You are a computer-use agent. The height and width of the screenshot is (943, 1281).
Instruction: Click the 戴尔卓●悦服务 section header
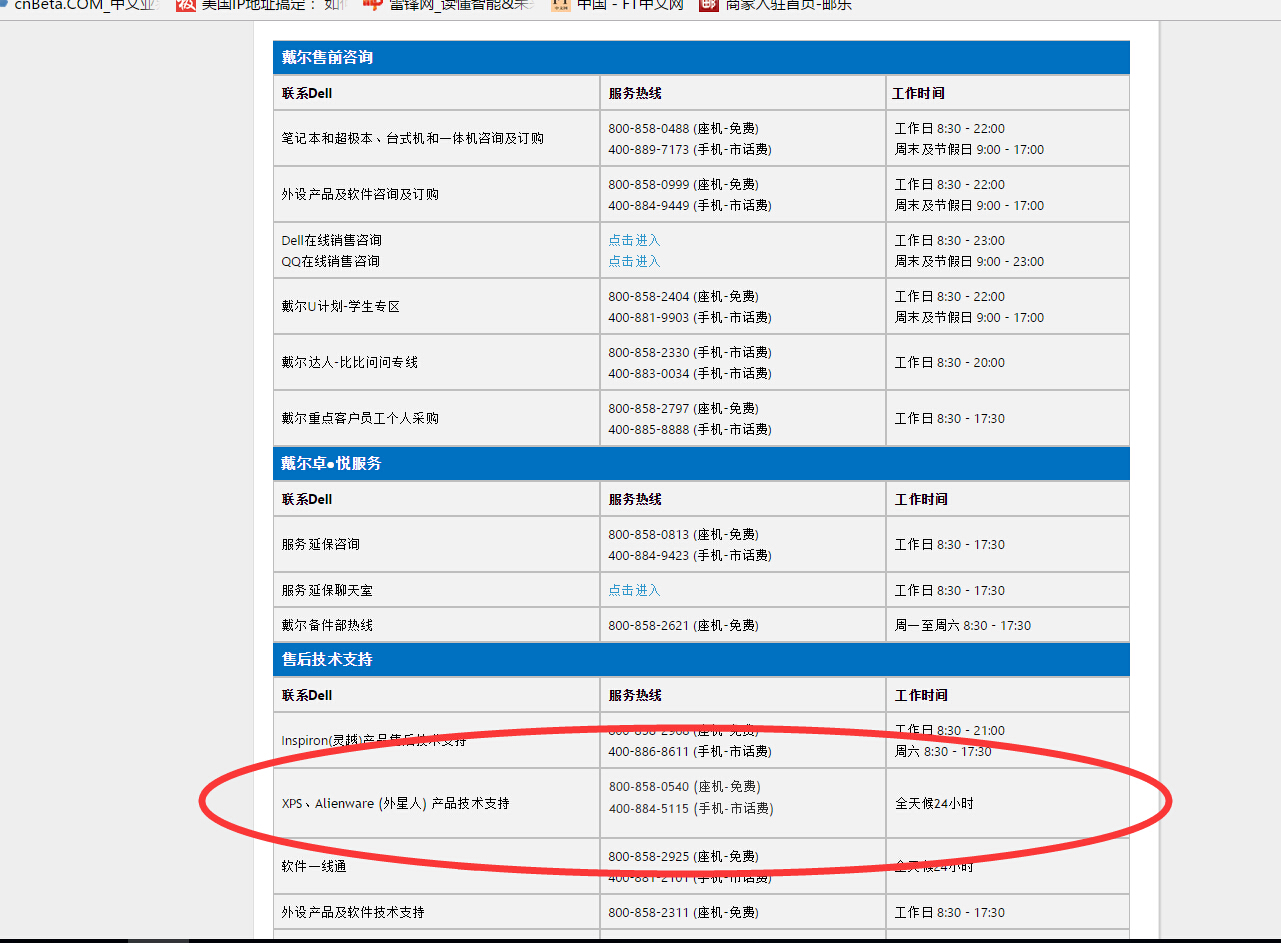click(x=701, y=463)
